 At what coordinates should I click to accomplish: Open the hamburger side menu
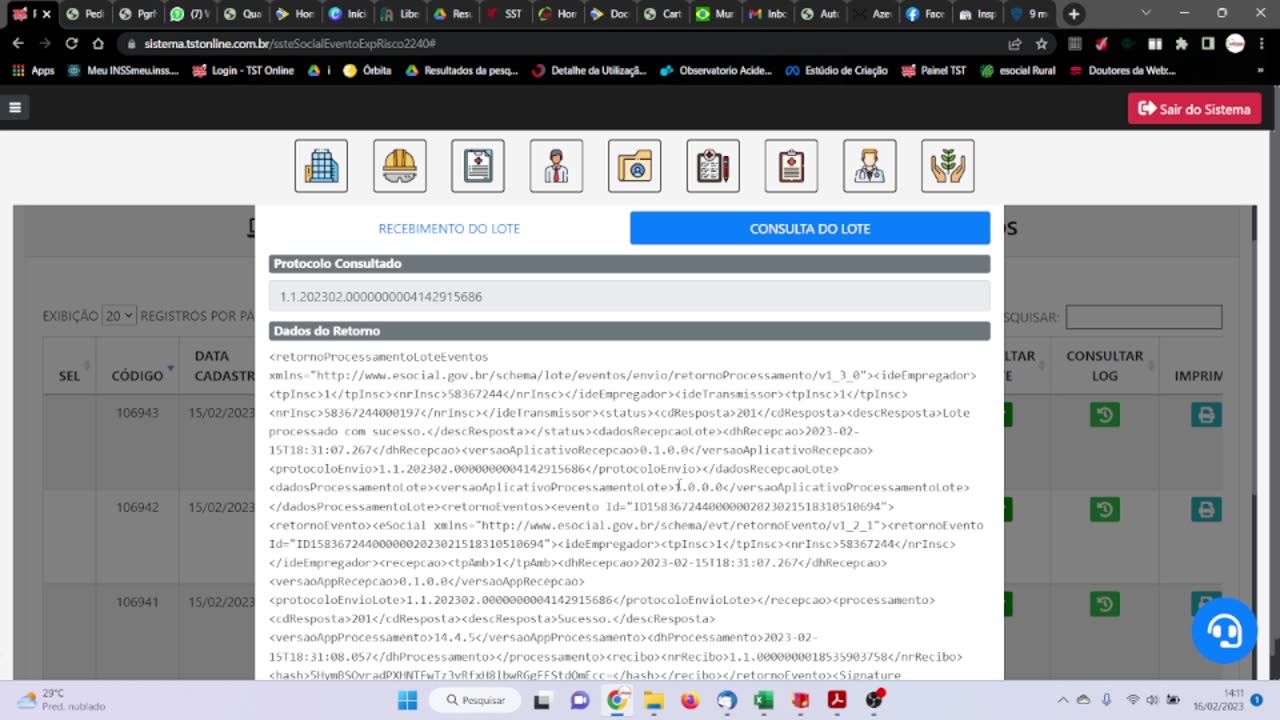[15, 108]
